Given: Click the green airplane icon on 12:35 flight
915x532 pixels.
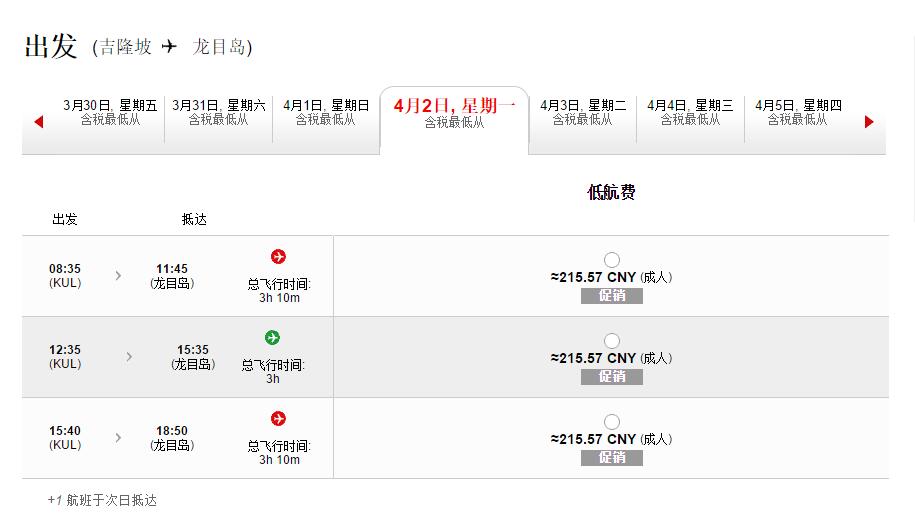Looking at the screenshot, I should click(273, 338).
